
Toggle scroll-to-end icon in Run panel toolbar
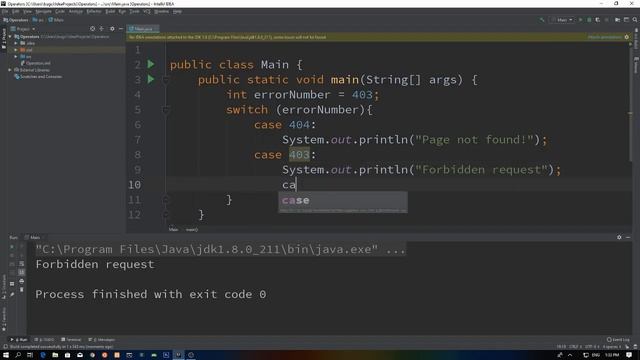coord(22,272)
